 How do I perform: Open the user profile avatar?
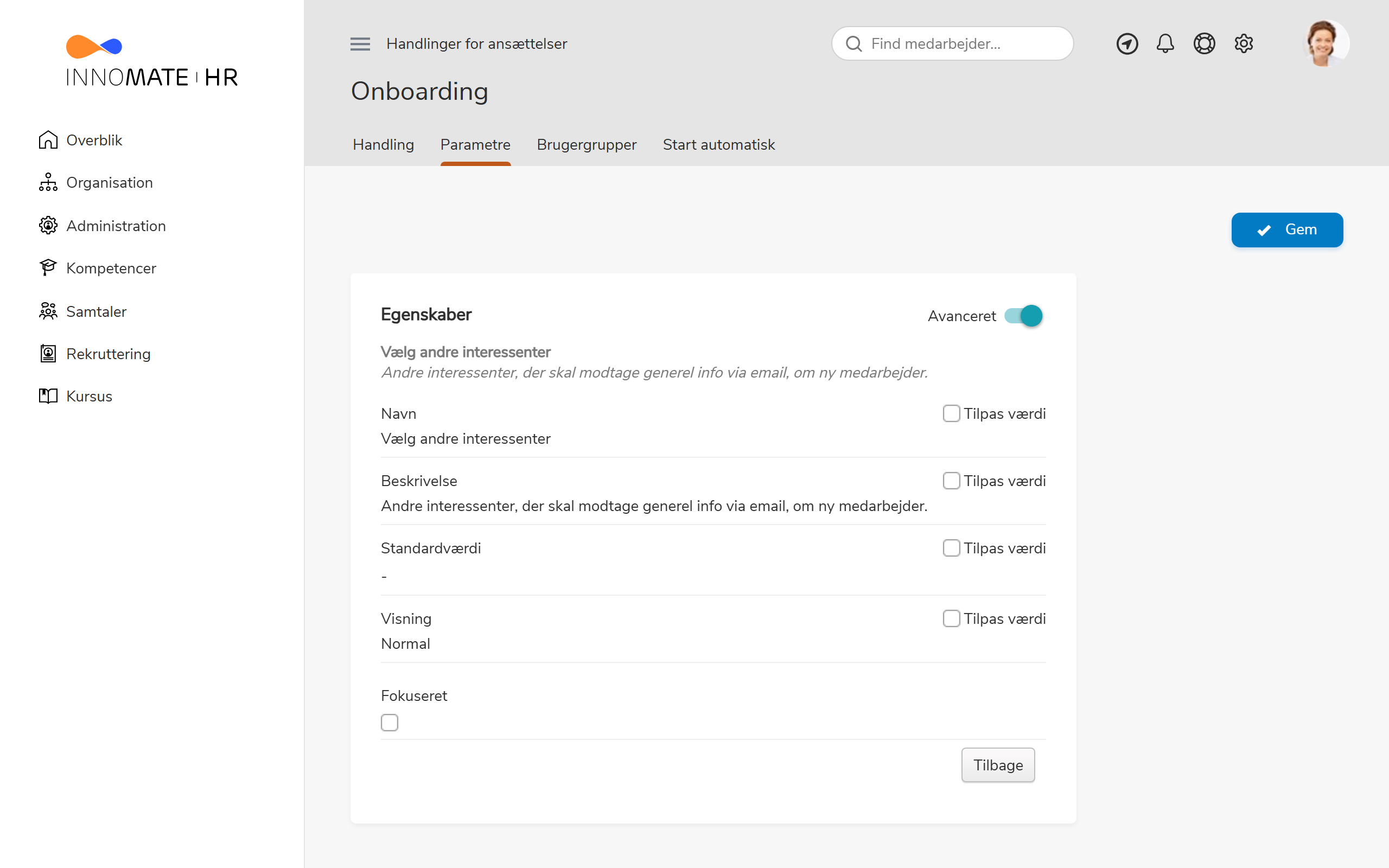(x=1325, y=43)
